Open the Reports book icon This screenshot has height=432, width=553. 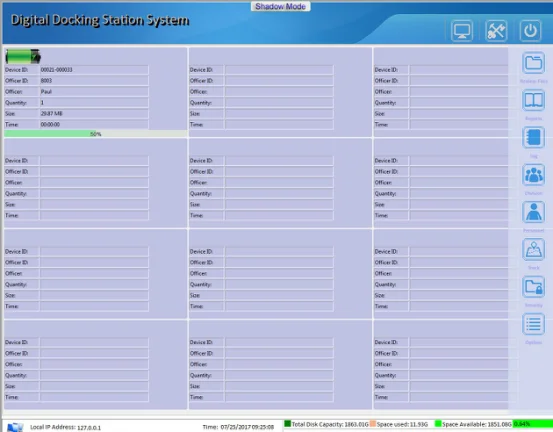tap(533, 100)
